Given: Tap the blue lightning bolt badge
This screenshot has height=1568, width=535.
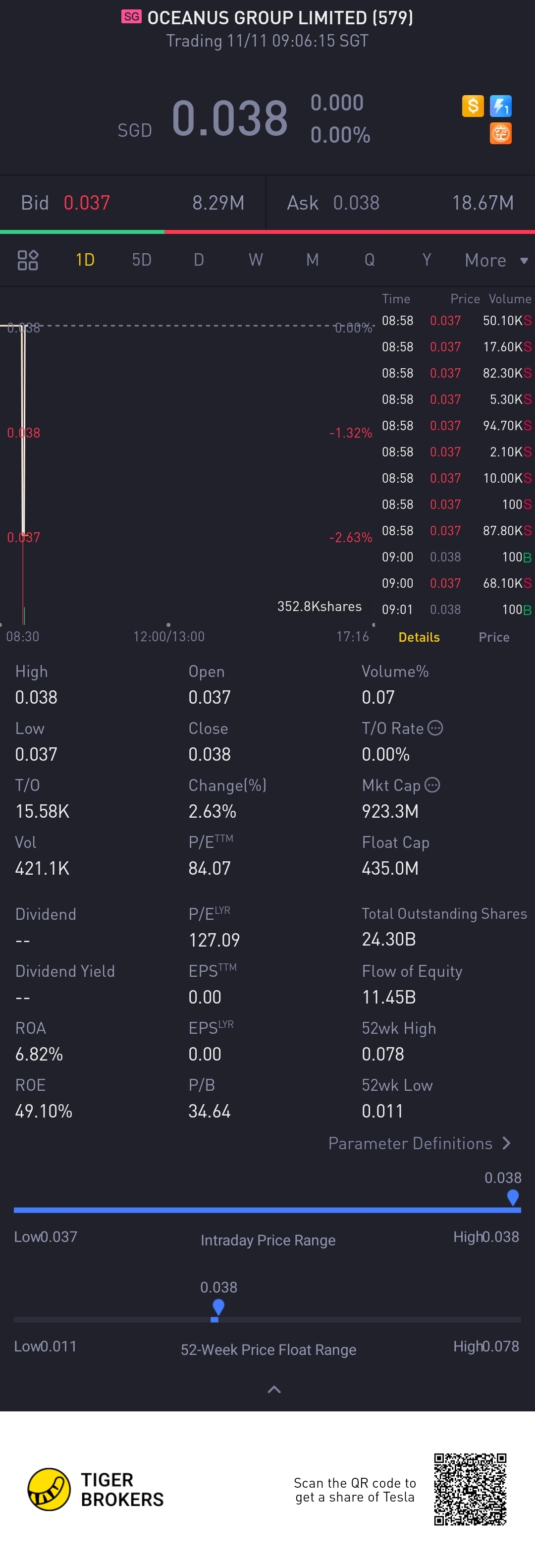Looking at the screenshot, I should pos(501,106).
